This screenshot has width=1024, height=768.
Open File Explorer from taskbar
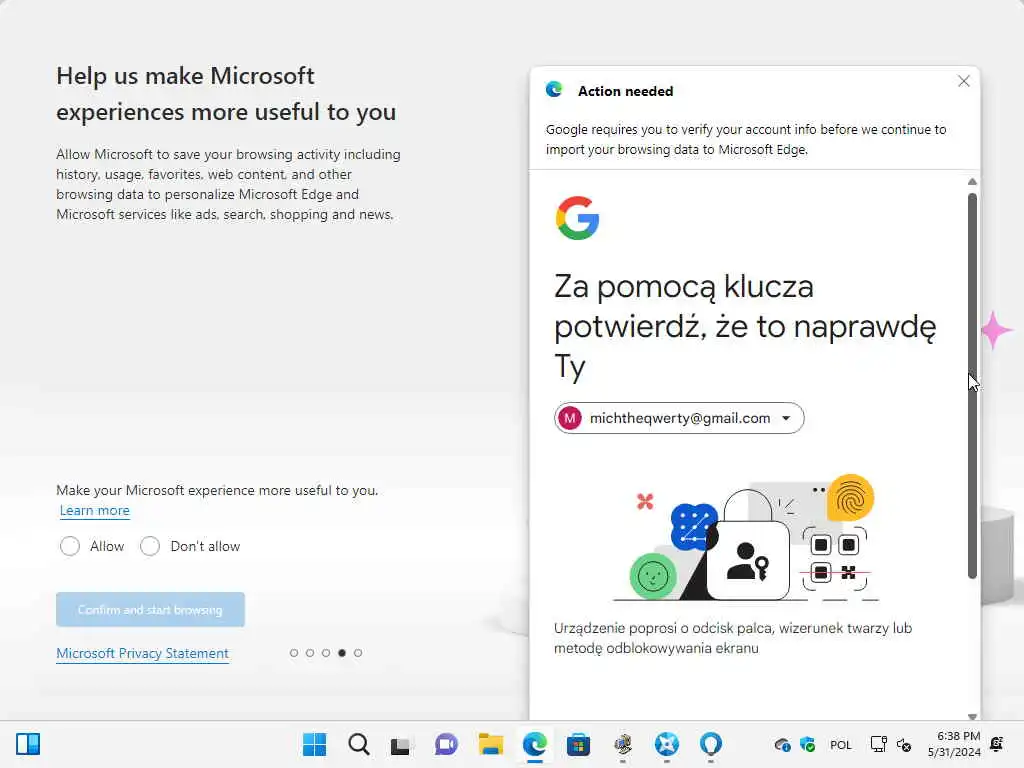pyautogui.click(x=490, y=744)
